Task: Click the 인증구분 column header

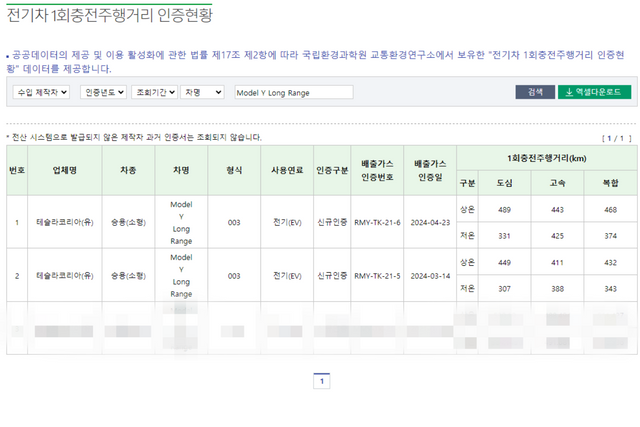Action: pyautogui.click(x=332, y=170)
